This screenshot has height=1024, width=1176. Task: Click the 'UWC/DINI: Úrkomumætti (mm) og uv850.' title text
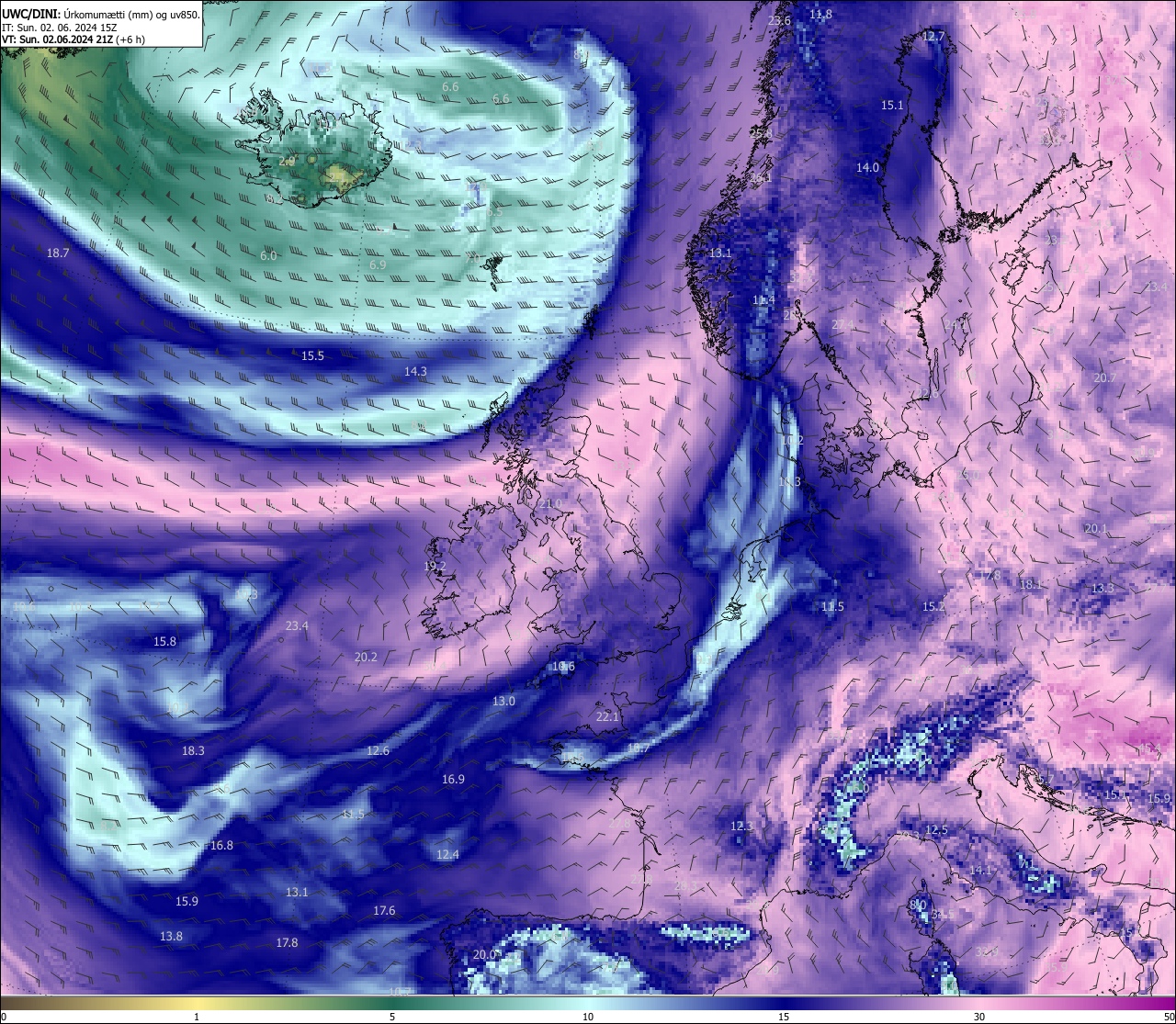(101, 14)
